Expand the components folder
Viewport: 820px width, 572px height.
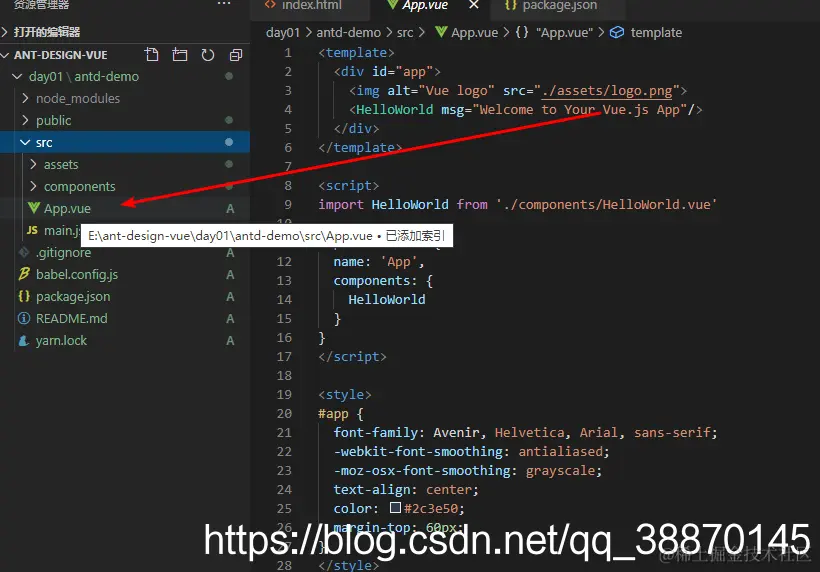pos(79,186)
